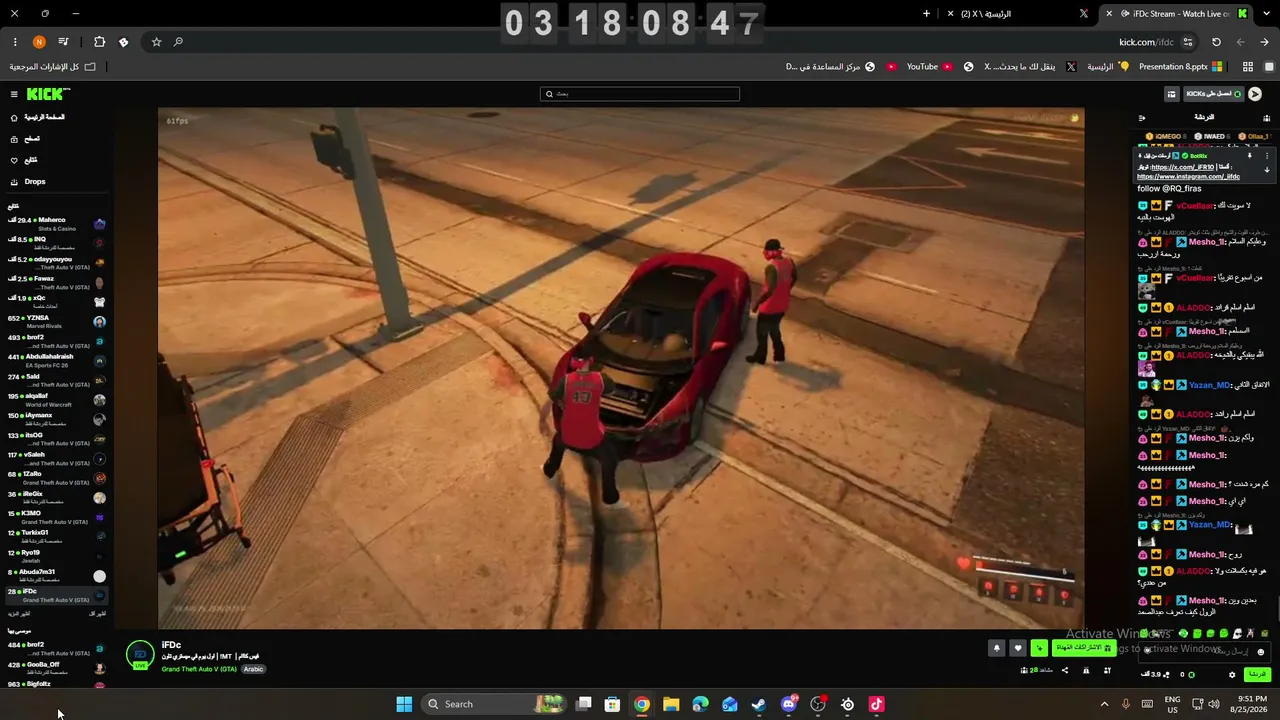The height and width of the screenshot is (720, 1280).
Task: Open the x.com/iFR10 link in pinned message
Action: [1182, 167]
